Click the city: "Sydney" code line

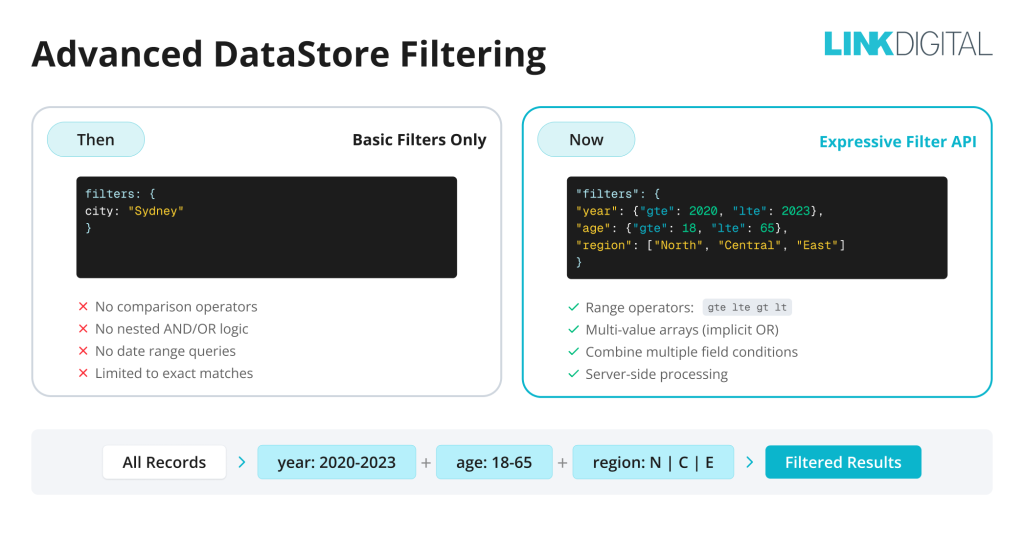pos(135,211)
